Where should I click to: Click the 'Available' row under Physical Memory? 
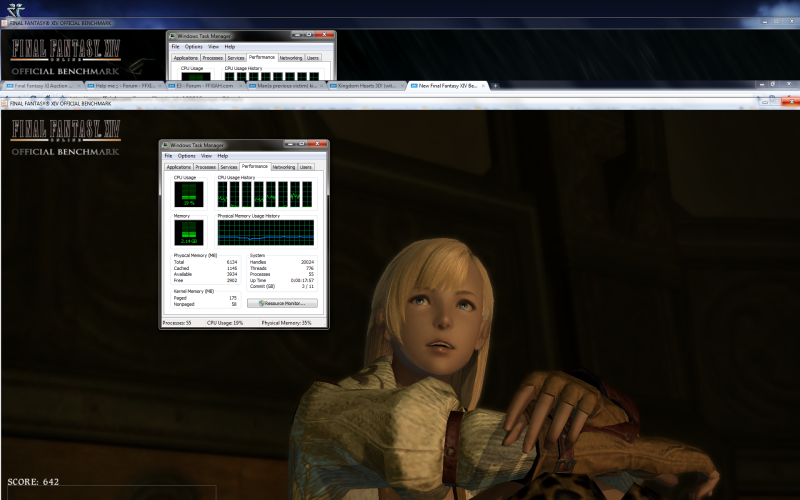(x=205, y=274)
